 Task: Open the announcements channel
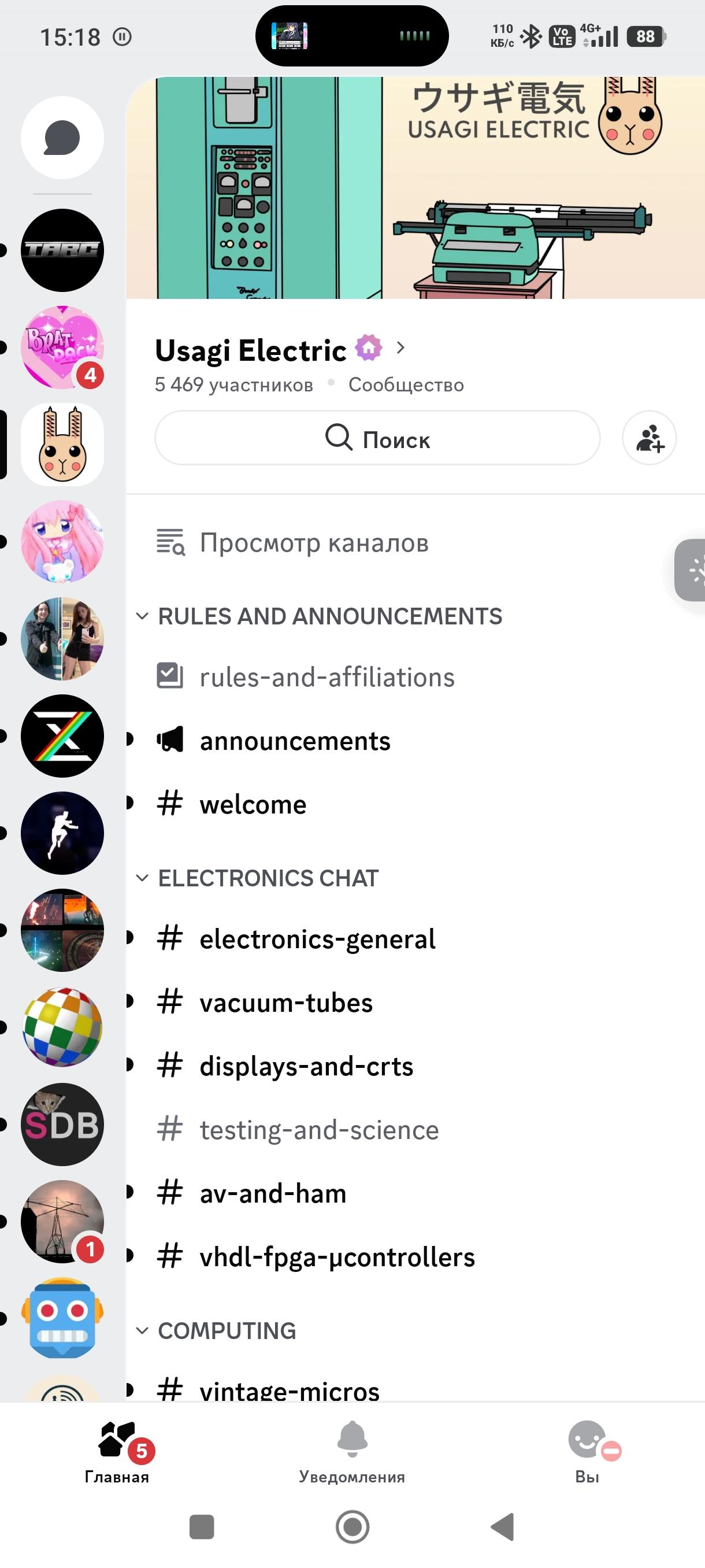295,741
